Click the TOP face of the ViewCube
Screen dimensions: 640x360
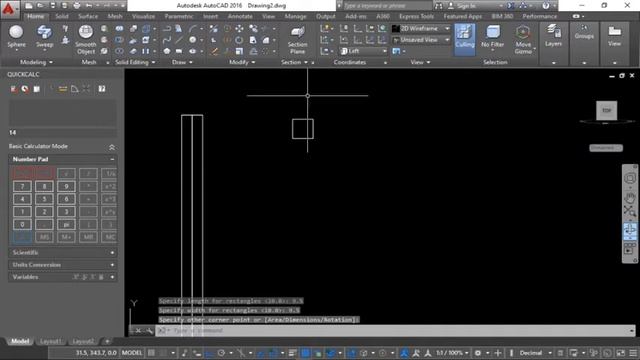coord(607,111)
